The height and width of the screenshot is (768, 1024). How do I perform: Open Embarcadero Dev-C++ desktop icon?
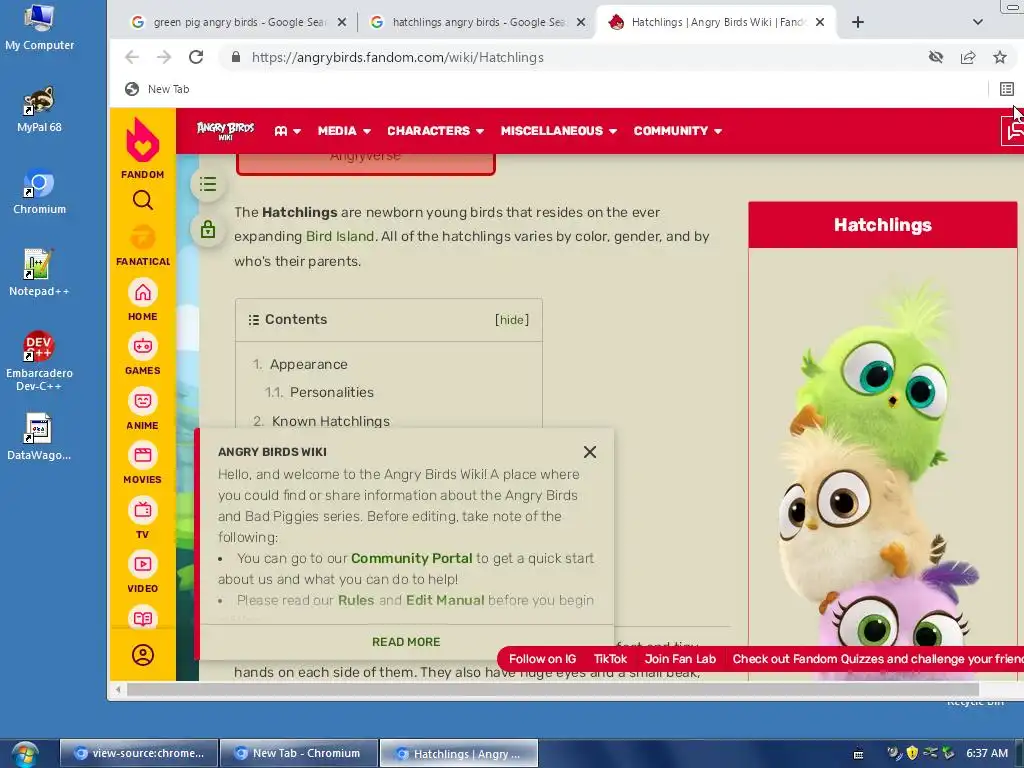tap(39, 360)
